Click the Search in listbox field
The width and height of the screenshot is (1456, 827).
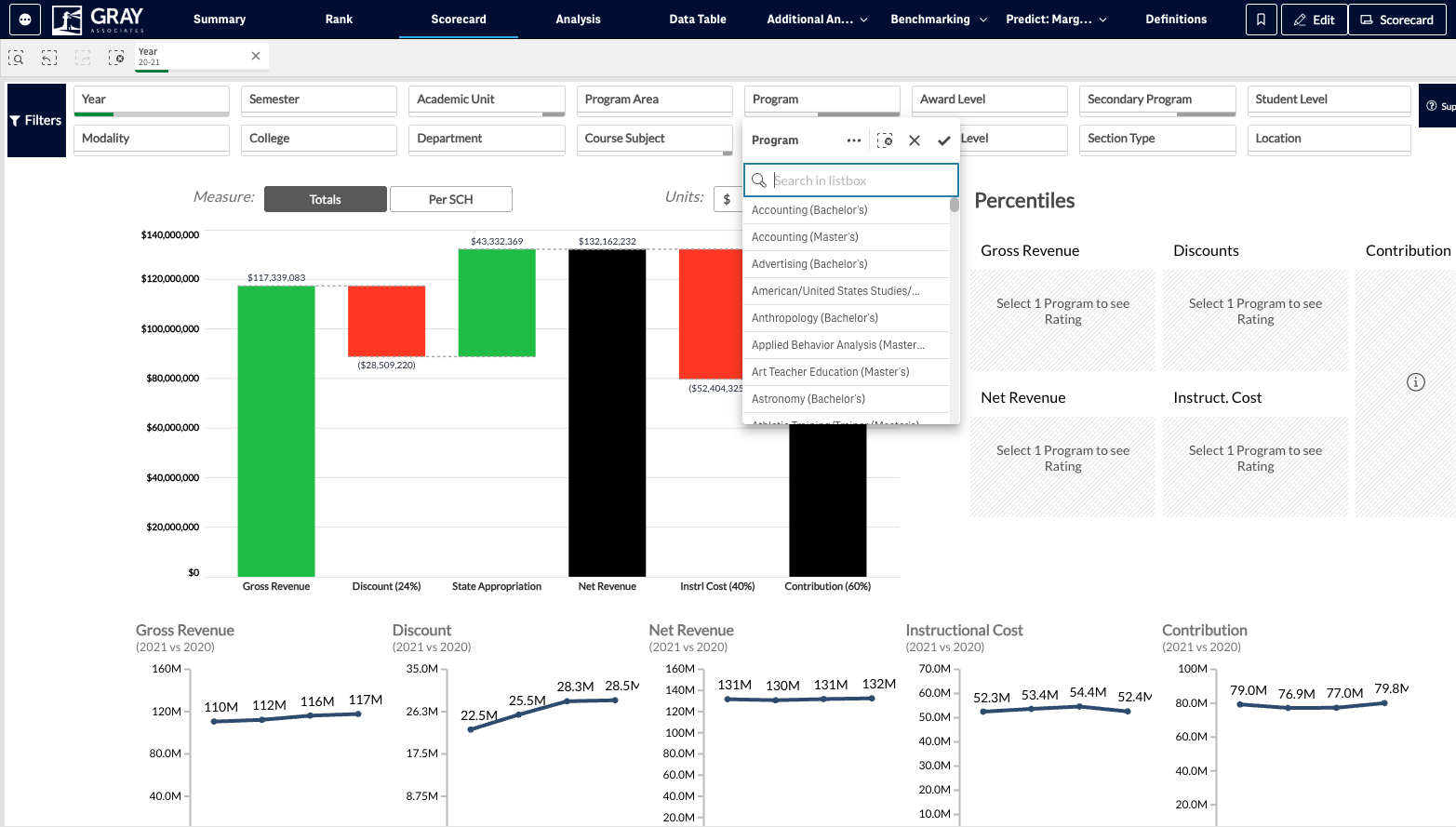coord(851,180)
